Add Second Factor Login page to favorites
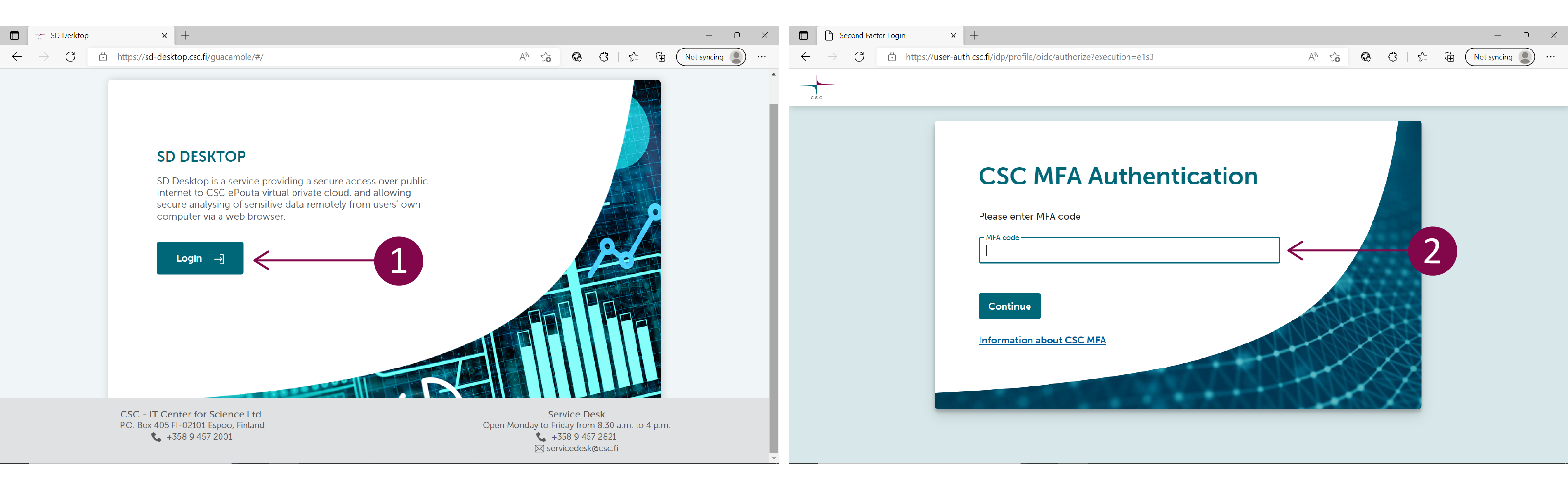The height and width of the screenshot is (490, 1568). click(x=1335, y=57)
